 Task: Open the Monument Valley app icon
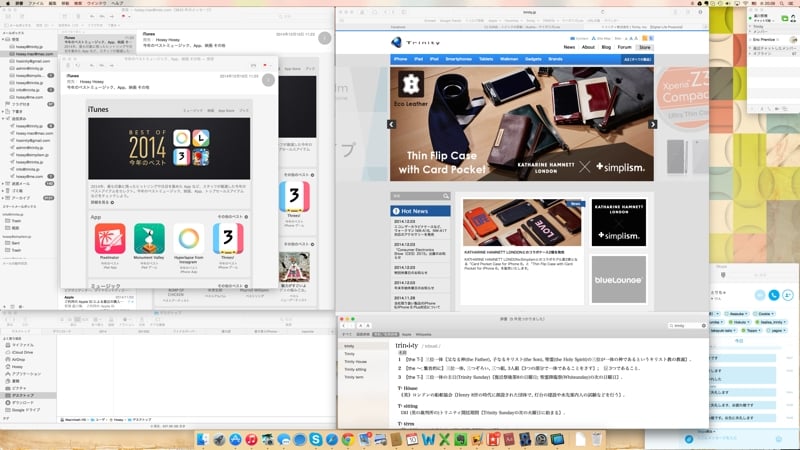coord(149,239)
